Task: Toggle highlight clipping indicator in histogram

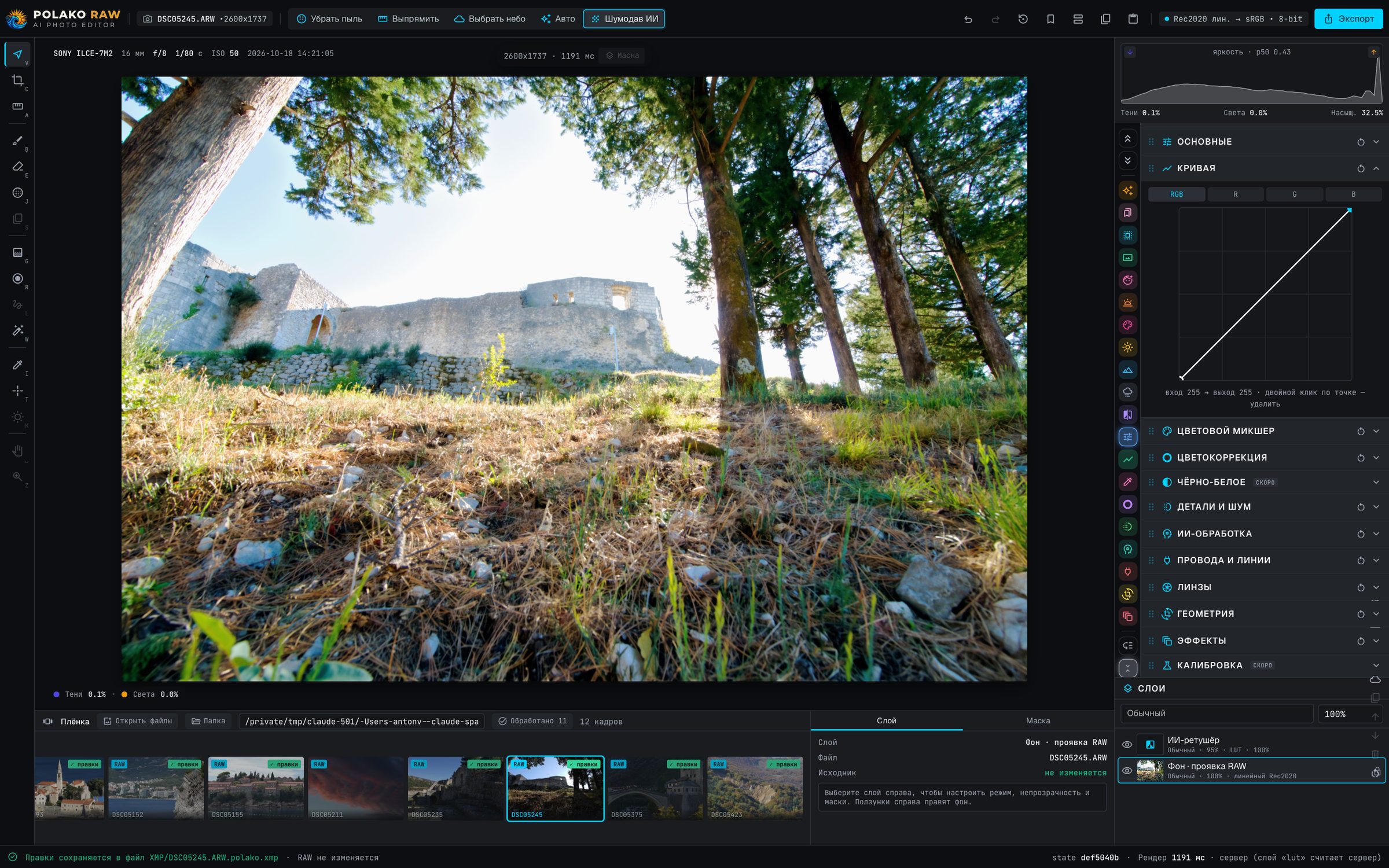Action: point(1373,52)
